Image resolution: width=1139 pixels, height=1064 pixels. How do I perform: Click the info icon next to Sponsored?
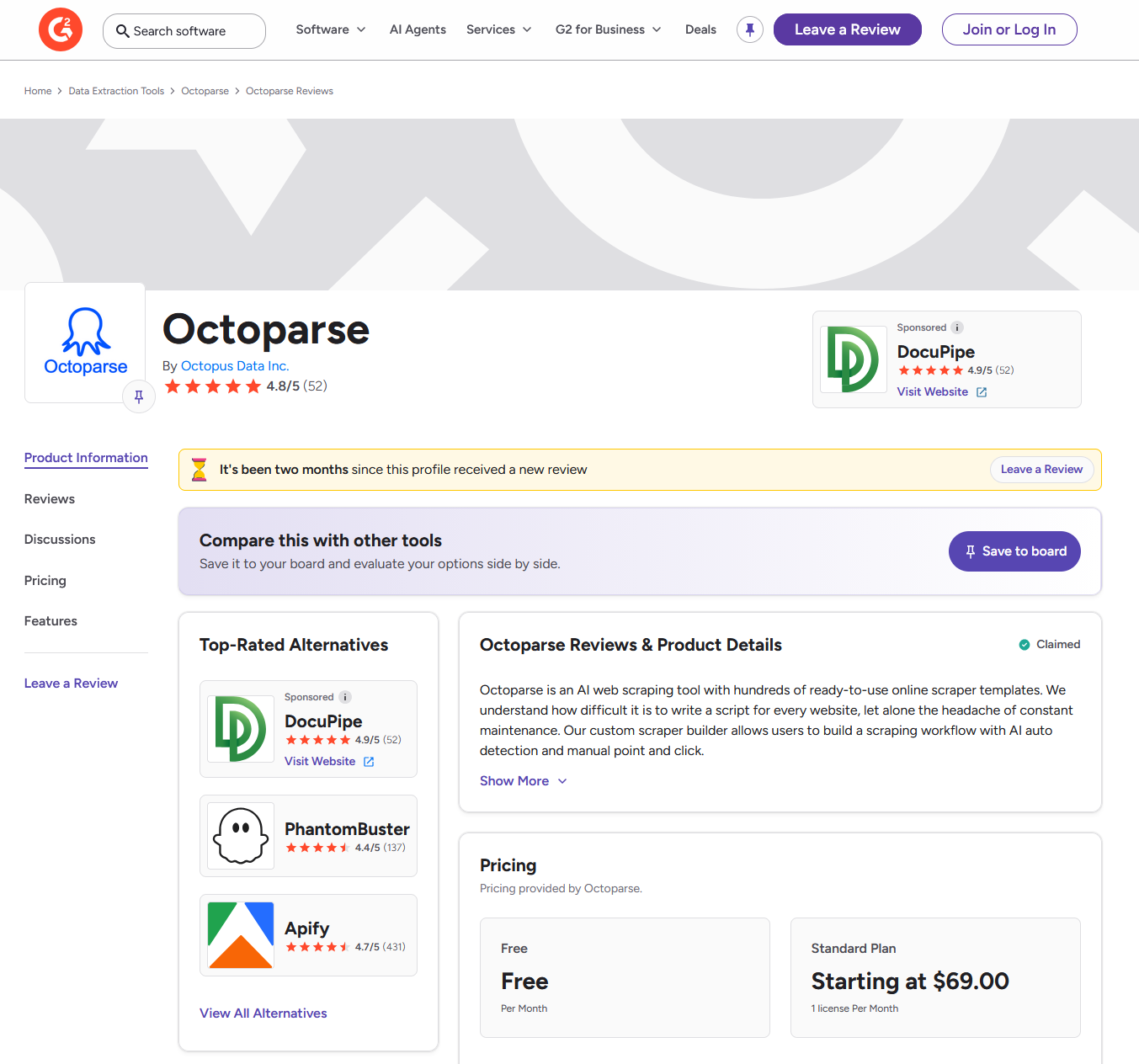(956, 327)
